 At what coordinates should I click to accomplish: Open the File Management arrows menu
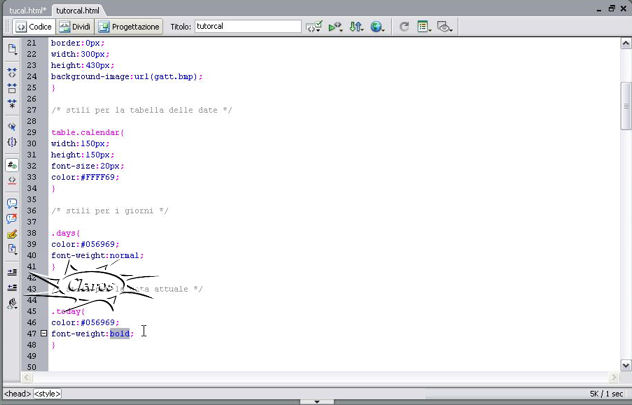[356, 27]
